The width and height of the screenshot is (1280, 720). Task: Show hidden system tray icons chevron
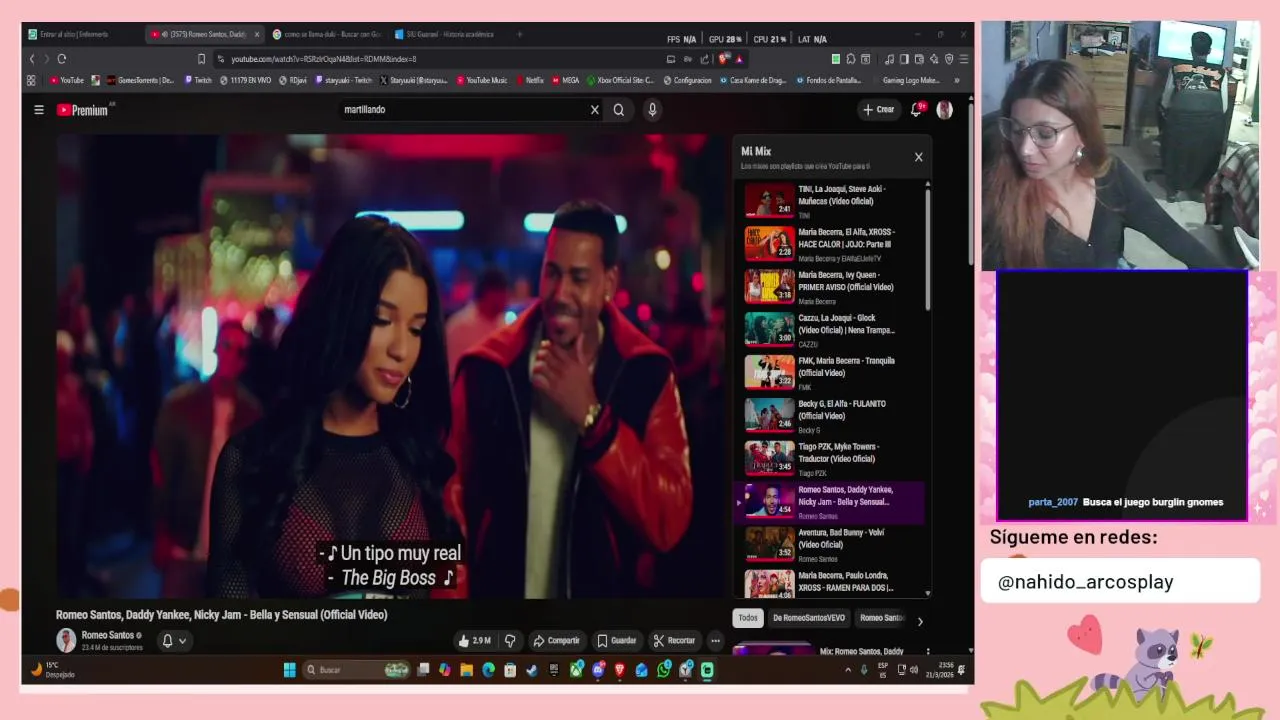pos(848,670)
